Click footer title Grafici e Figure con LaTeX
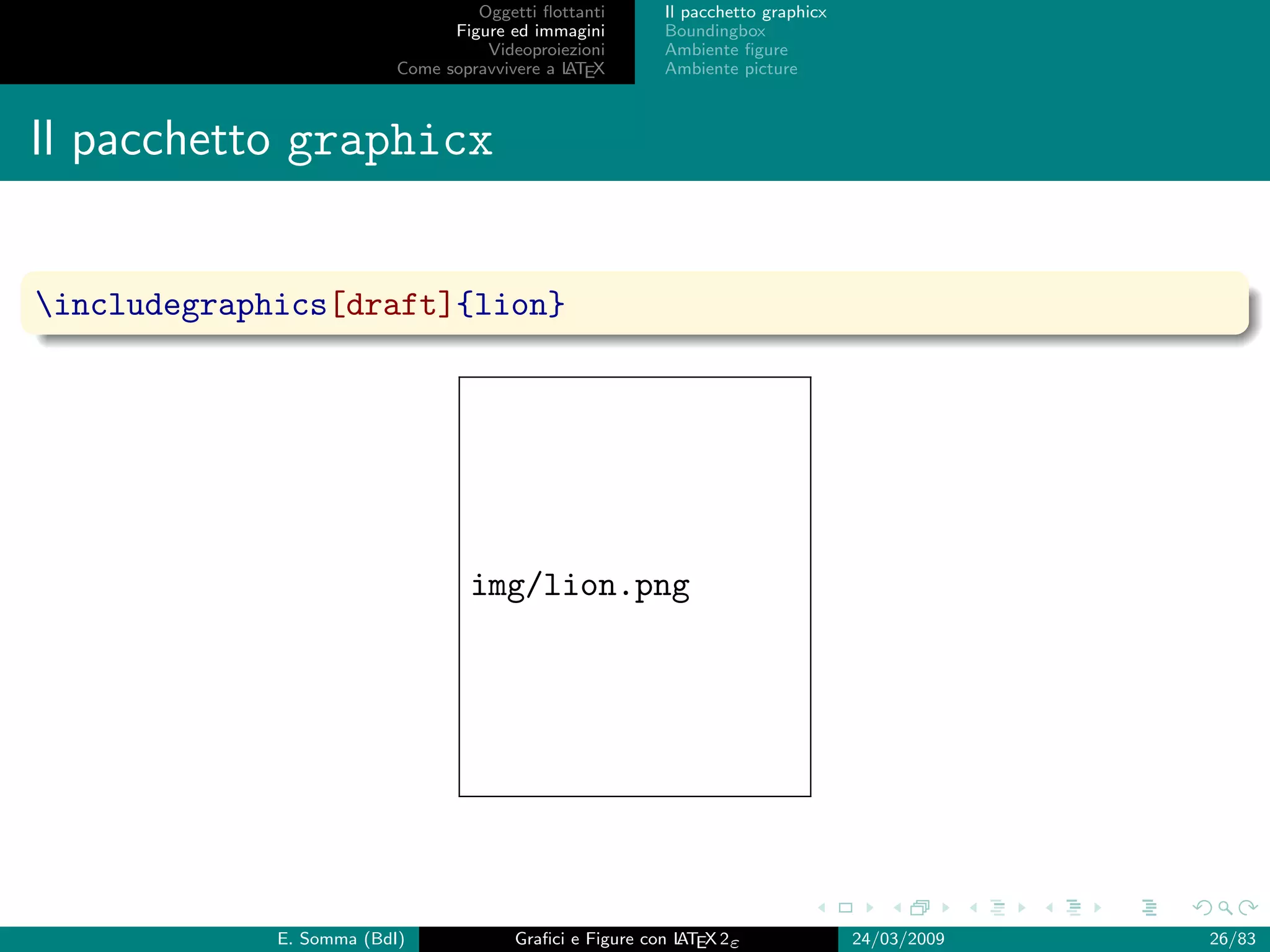The image size is (1270, 952). (x=627, y=940)
